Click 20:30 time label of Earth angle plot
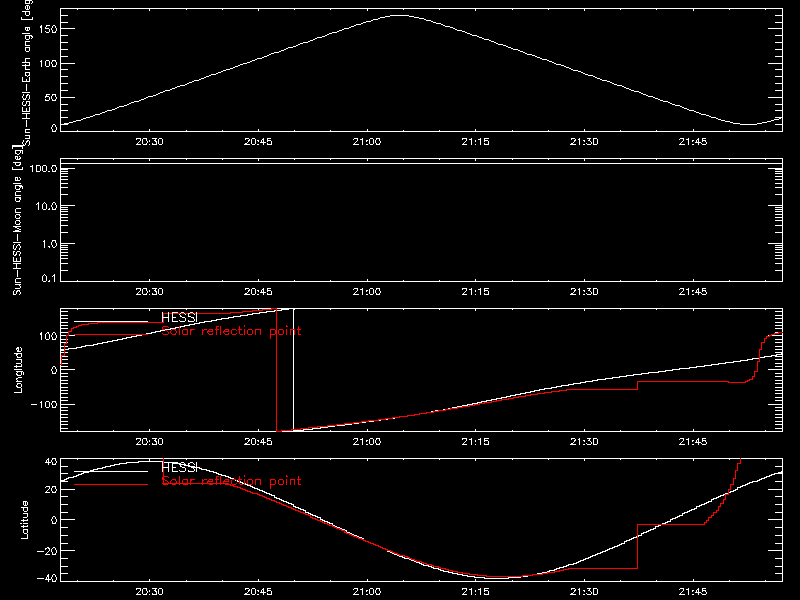The image size is (800, 600). coord(149,141)
